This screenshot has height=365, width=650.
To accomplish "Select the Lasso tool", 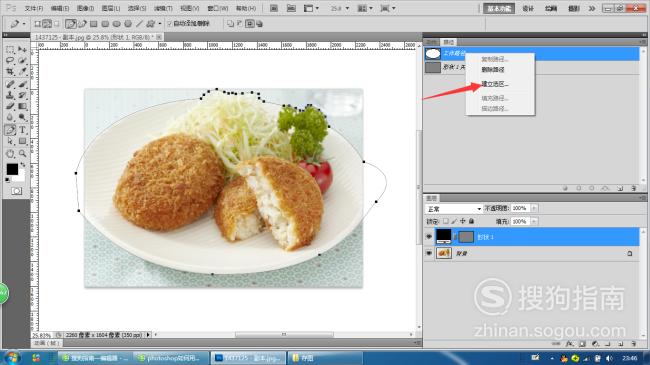I will 10,61.
